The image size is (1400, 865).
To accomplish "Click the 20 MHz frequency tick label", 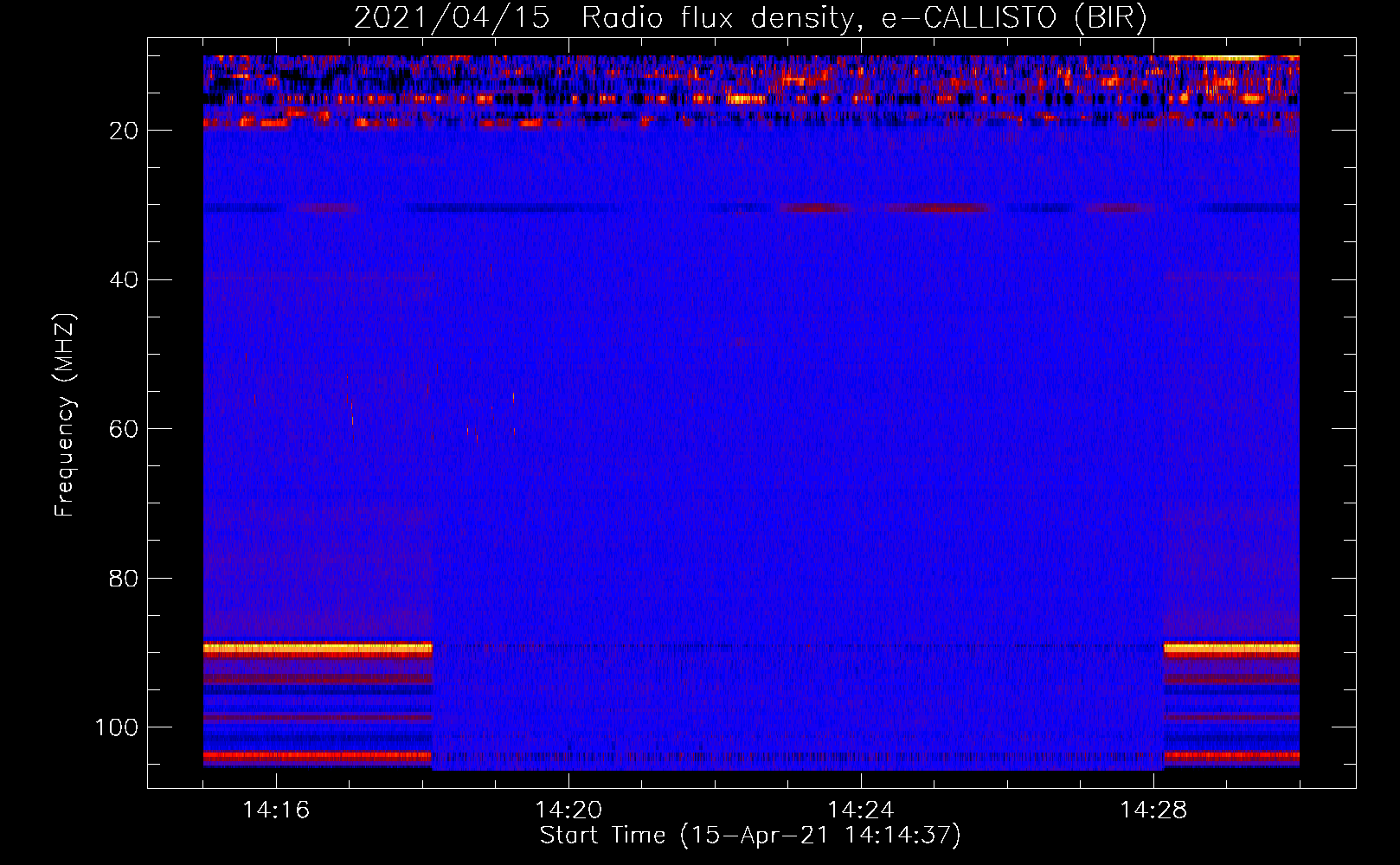I will pyautogui.click(x=124, y=131).
